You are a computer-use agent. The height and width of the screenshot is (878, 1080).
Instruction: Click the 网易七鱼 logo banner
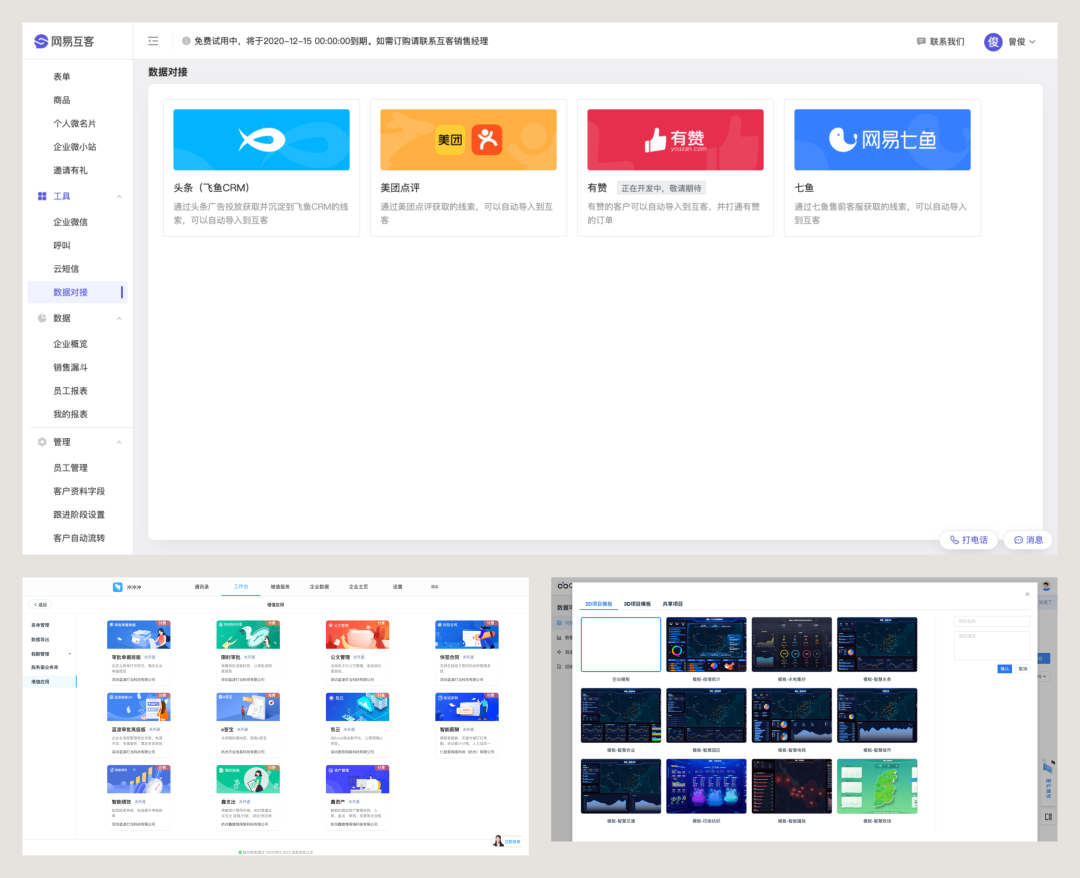pos(882,140)
